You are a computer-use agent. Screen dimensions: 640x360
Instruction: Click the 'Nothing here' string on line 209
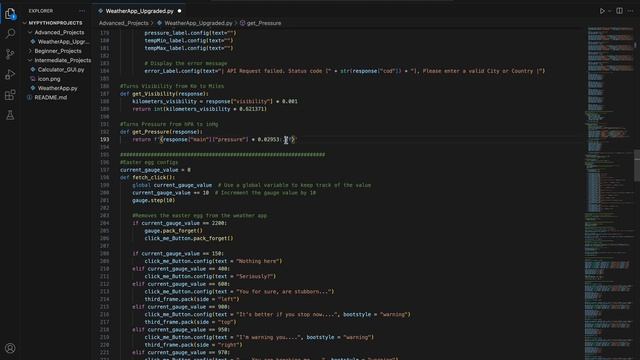259,261
